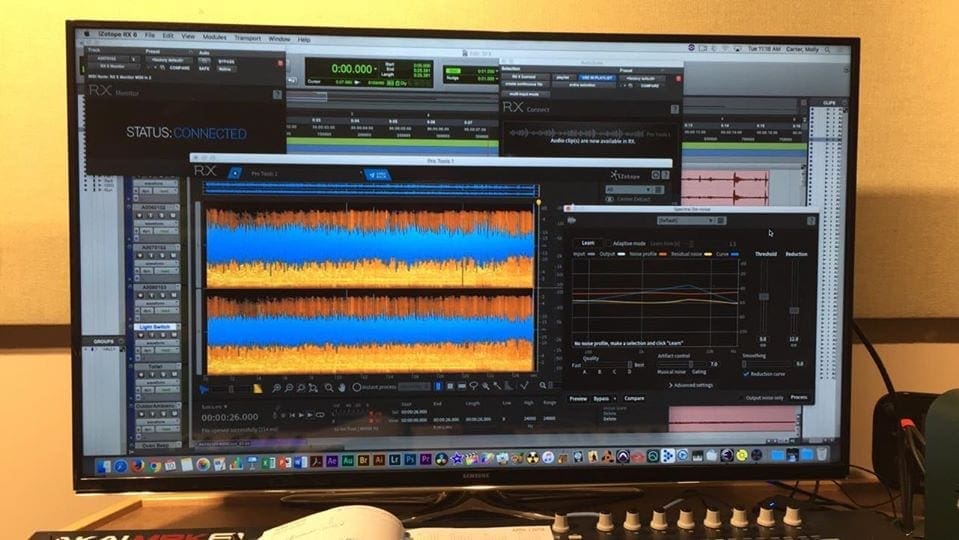Screen dimensions: 959x540
Task: Select the Magic wand tool
Action: tap(497, 387)
